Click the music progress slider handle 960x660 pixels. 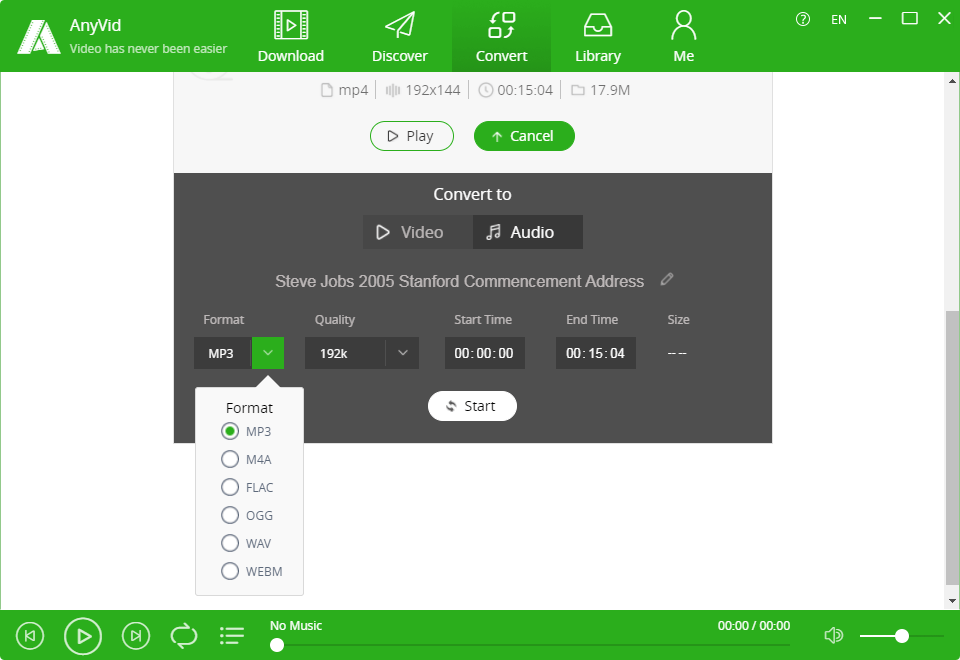click(277, 645)
